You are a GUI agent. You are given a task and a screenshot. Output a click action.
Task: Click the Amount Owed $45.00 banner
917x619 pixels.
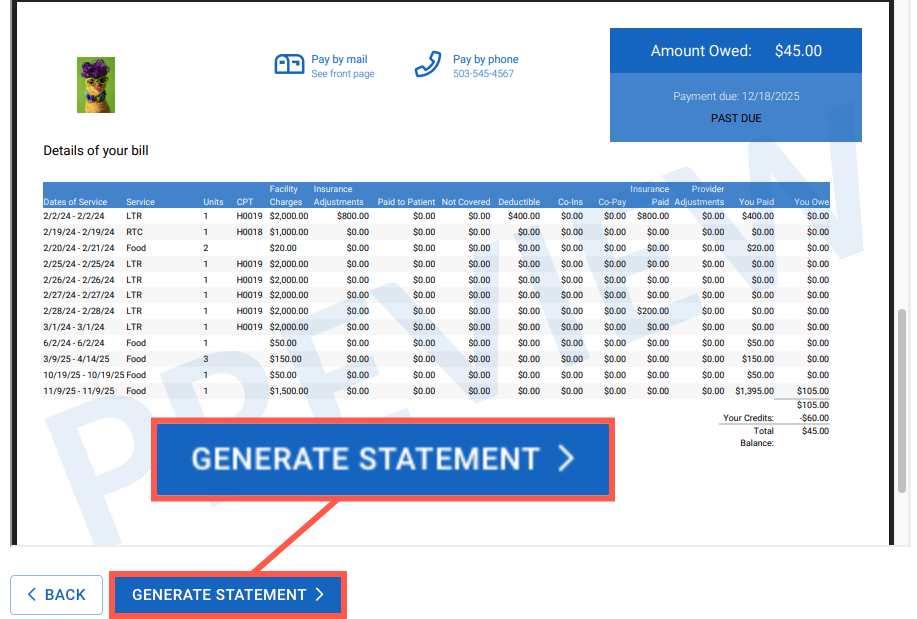pos(735,51)
